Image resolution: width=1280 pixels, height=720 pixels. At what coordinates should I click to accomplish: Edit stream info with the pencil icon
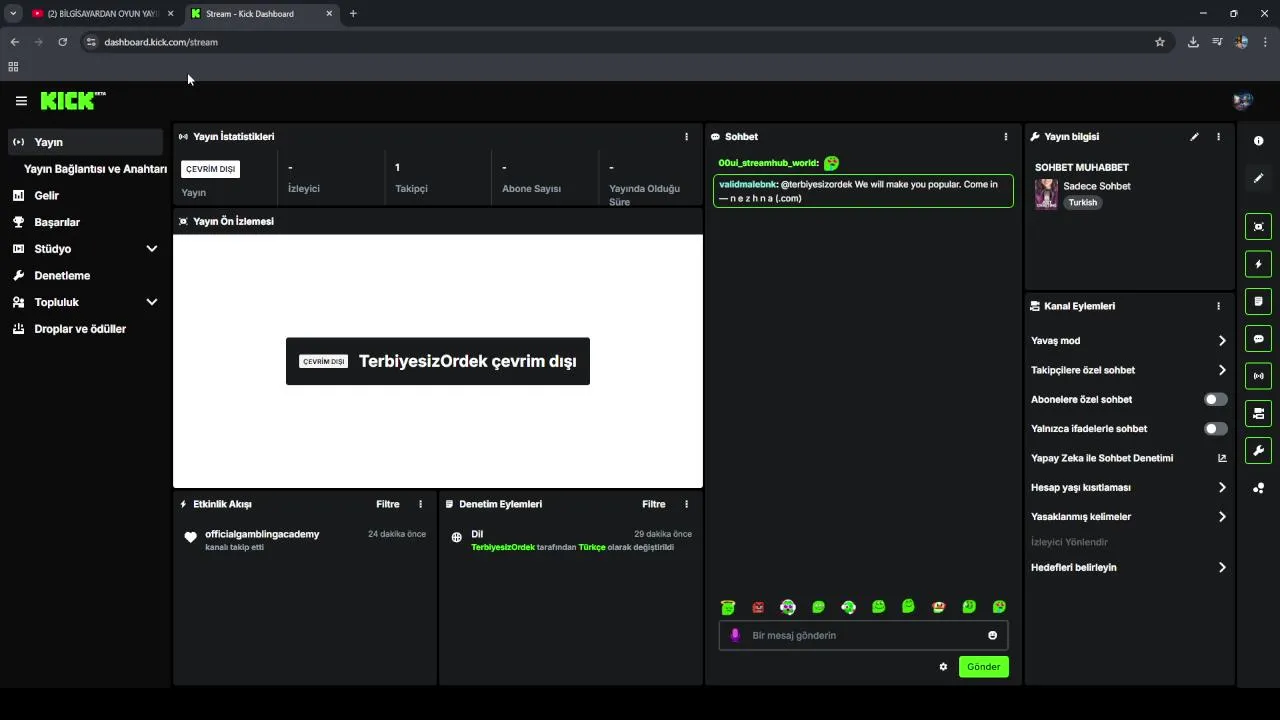(1194, 137)
